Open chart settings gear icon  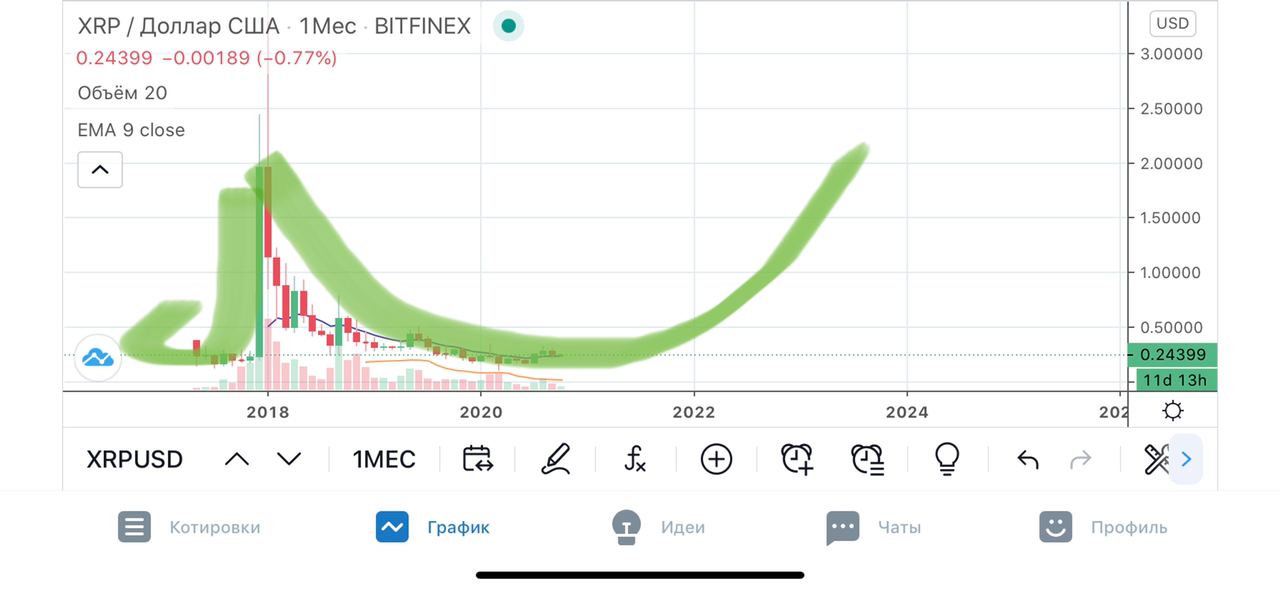[1173, 410]
